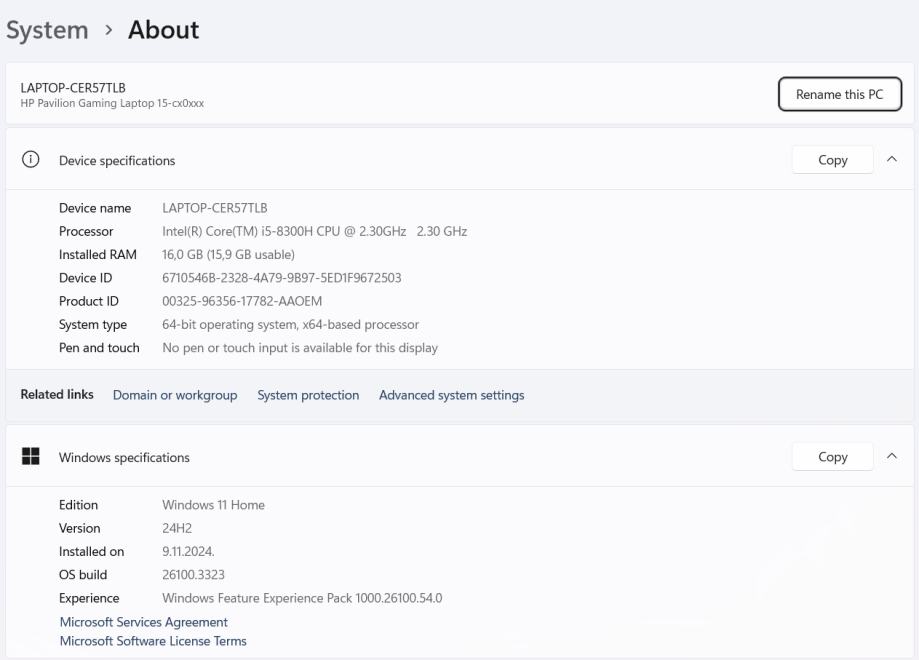Click the Processor label
The width and height of the screenshot is (919, 660).
86,231
